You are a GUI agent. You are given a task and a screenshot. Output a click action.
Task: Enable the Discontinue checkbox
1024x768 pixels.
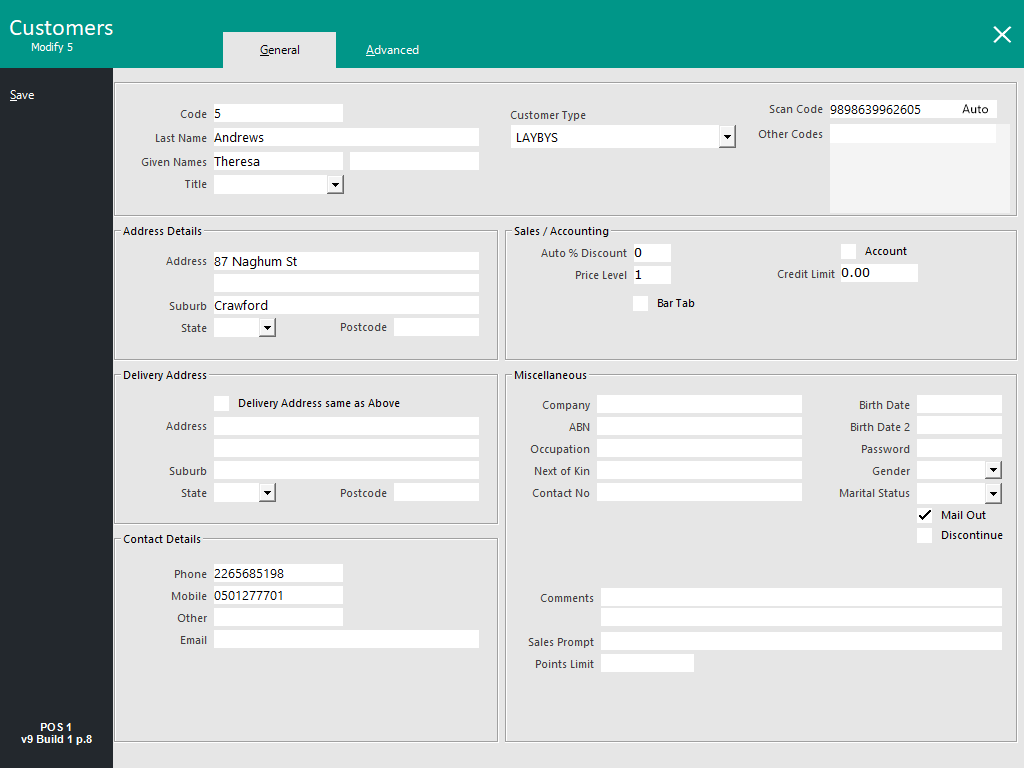click(x=924, y=535)
